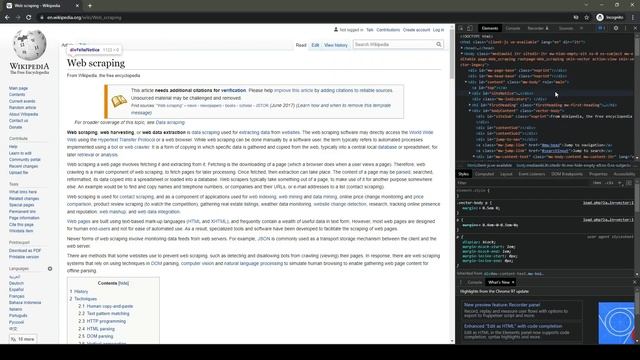Click the Wikipedia globe logo

click(29, 45)
